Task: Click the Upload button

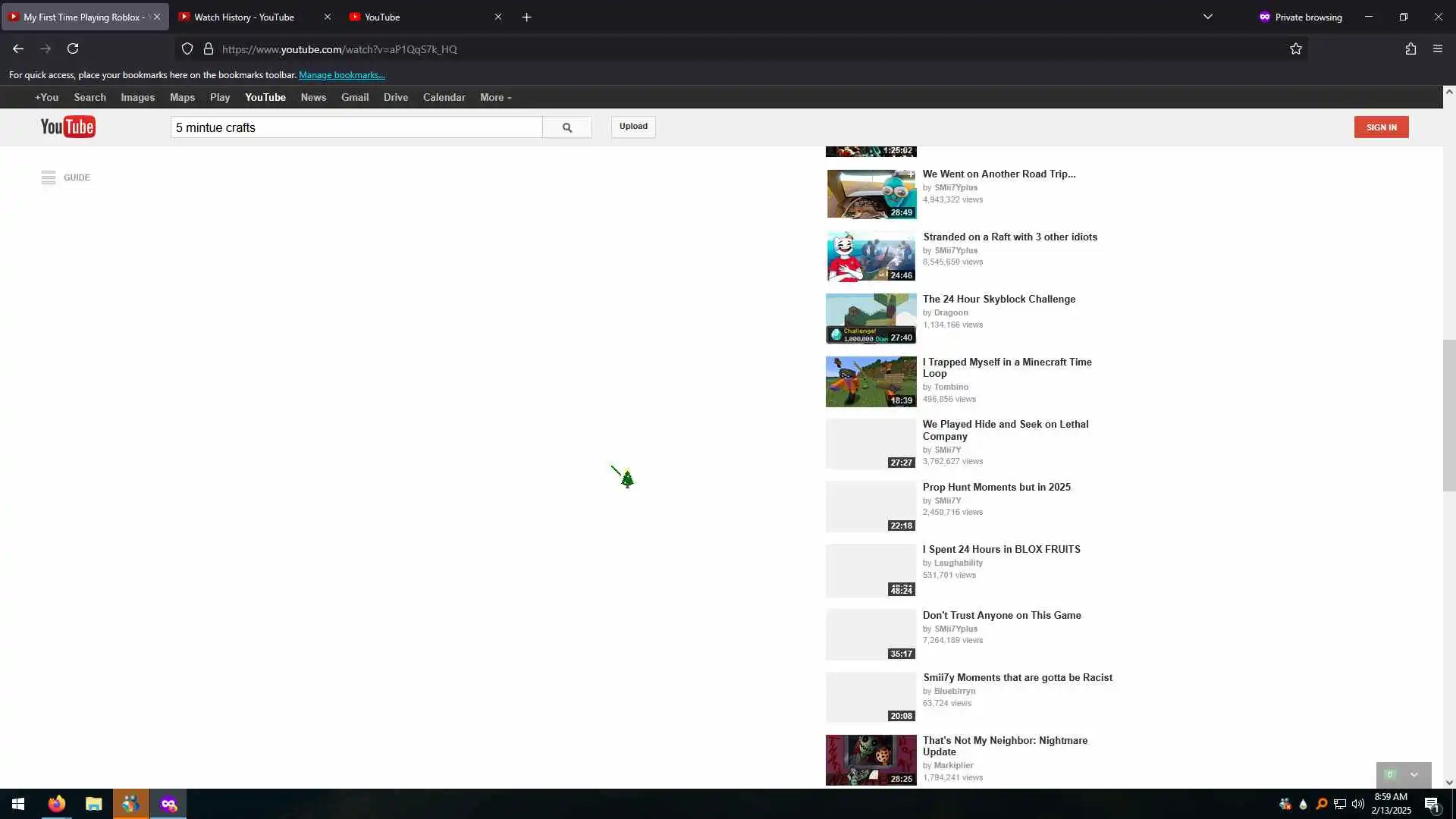Action: point(633,127)
